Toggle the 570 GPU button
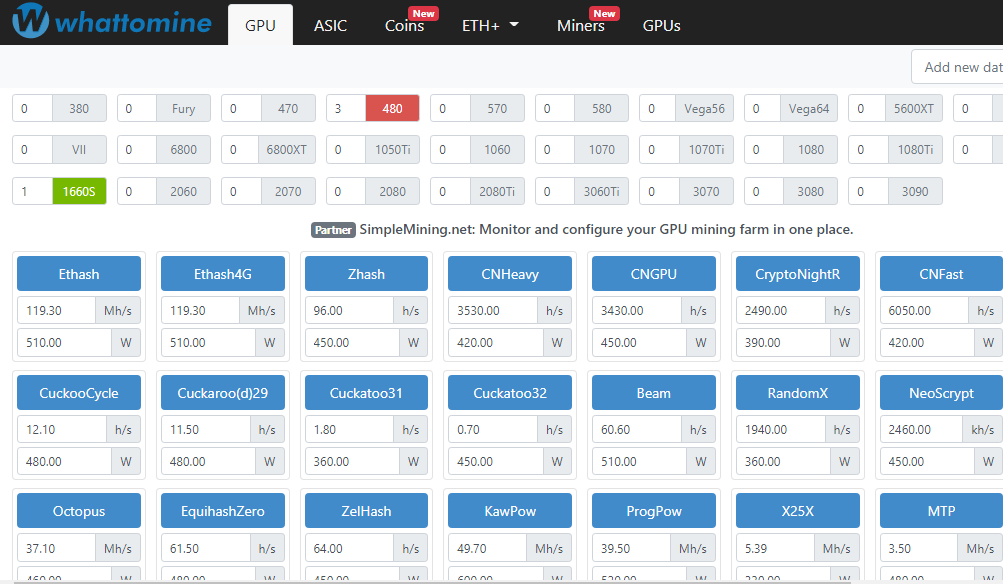Image resolution: width=1003 pixels, height=584 pixels. pos(497,108)
